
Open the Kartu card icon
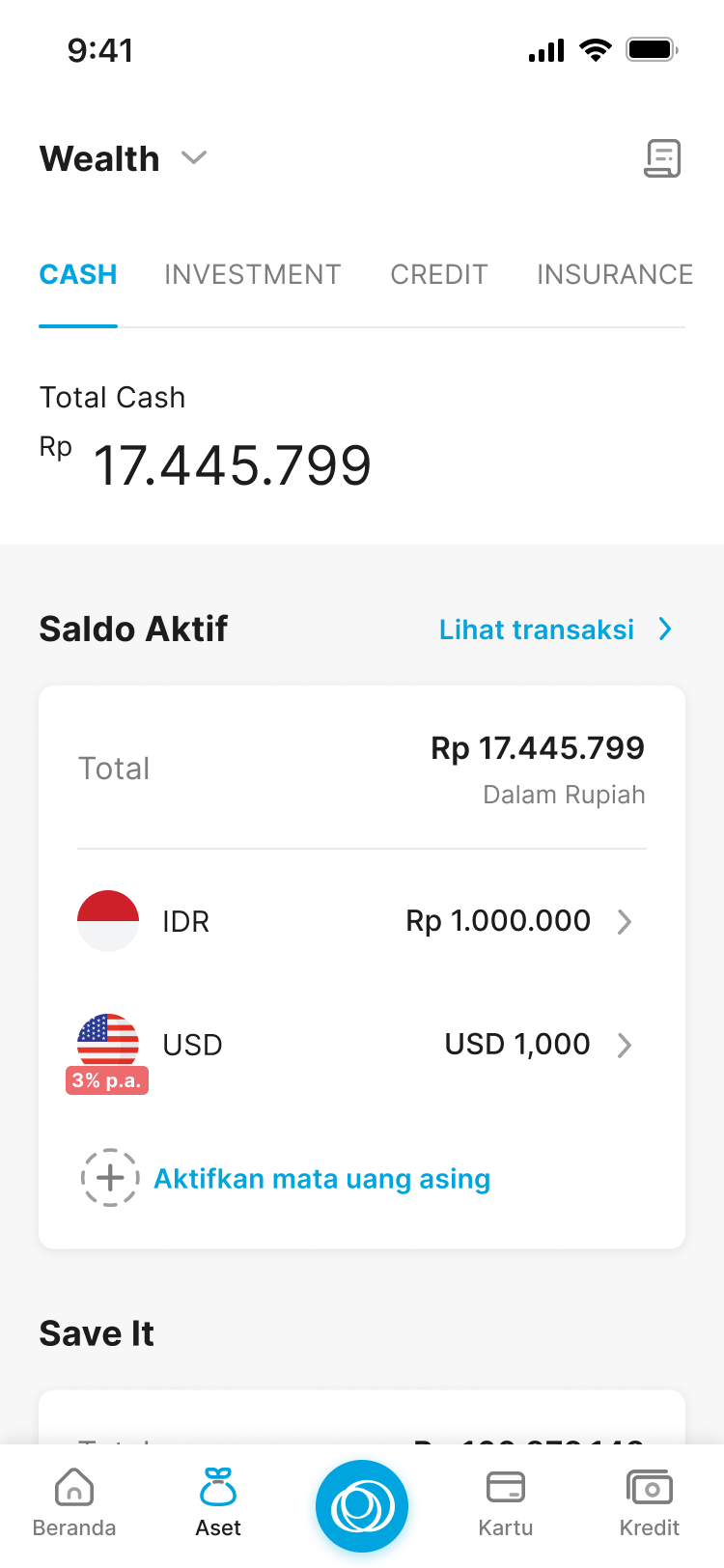[x=506, y=1488]
